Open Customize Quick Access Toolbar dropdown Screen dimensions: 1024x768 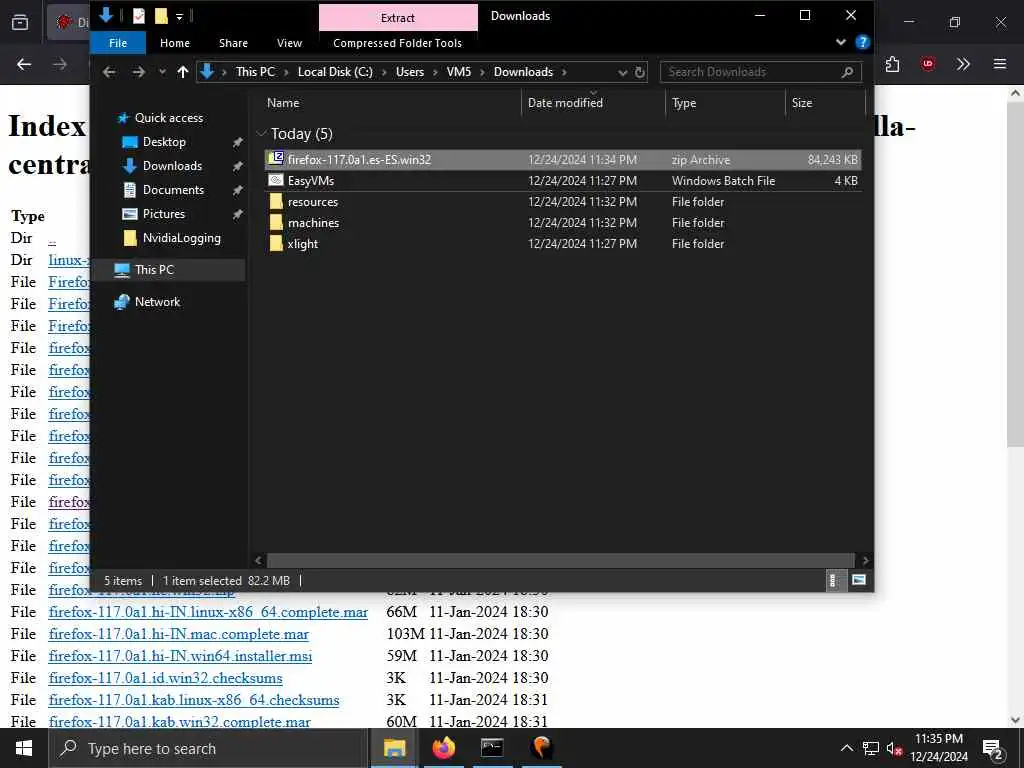point(180,16)
